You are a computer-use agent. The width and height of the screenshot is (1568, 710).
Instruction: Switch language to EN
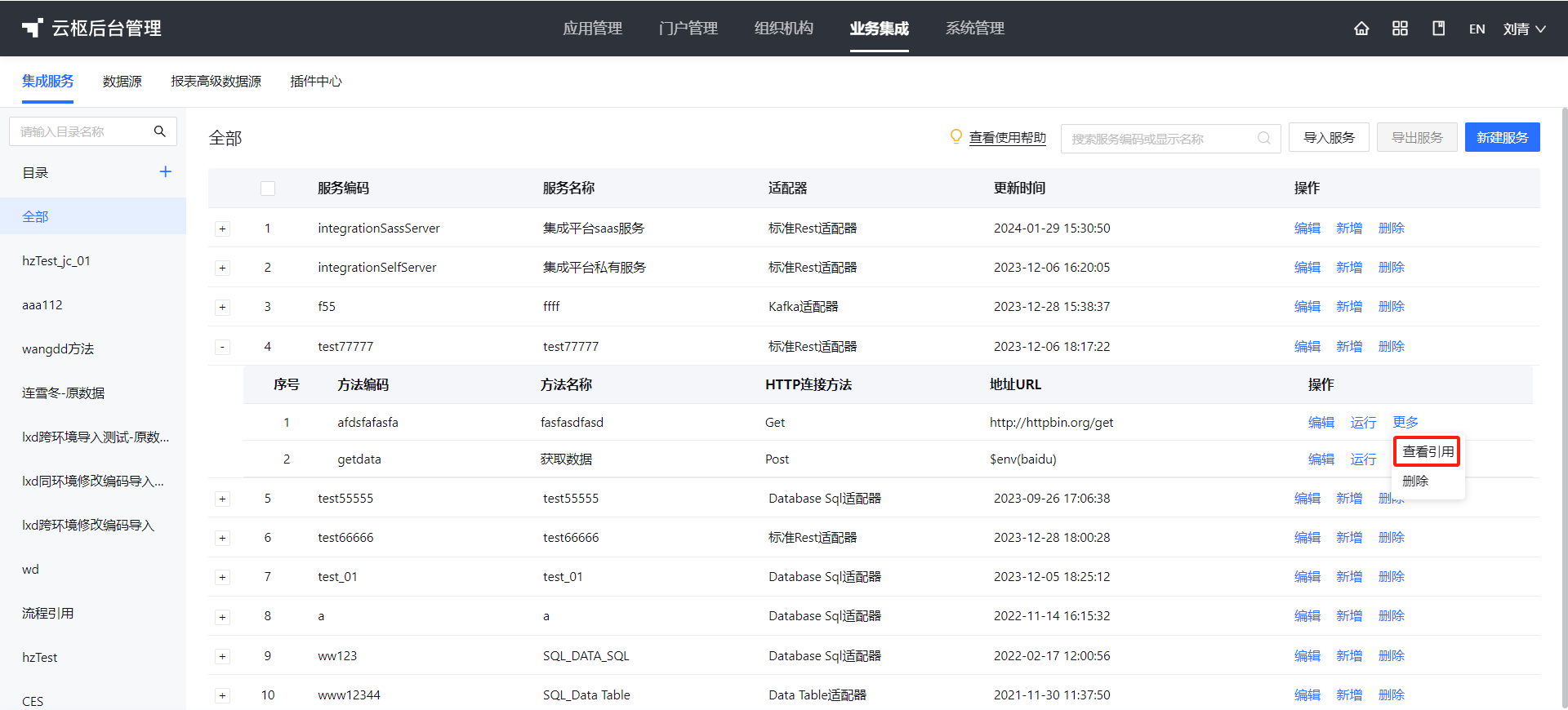pos(1477,29)
